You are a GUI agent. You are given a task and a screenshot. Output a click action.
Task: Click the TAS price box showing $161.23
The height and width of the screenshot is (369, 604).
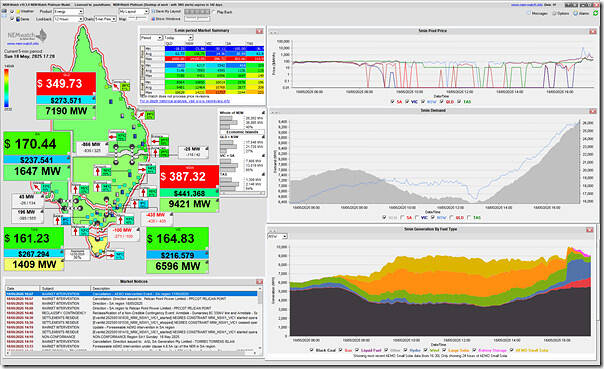34,238
